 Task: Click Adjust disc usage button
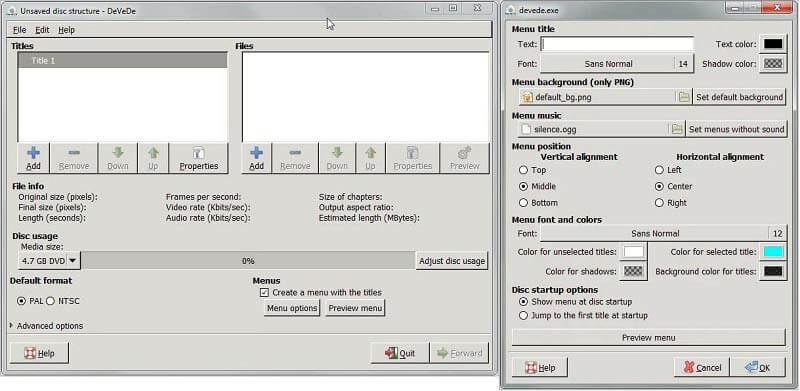pyautogui.click(x=452, y=261)
